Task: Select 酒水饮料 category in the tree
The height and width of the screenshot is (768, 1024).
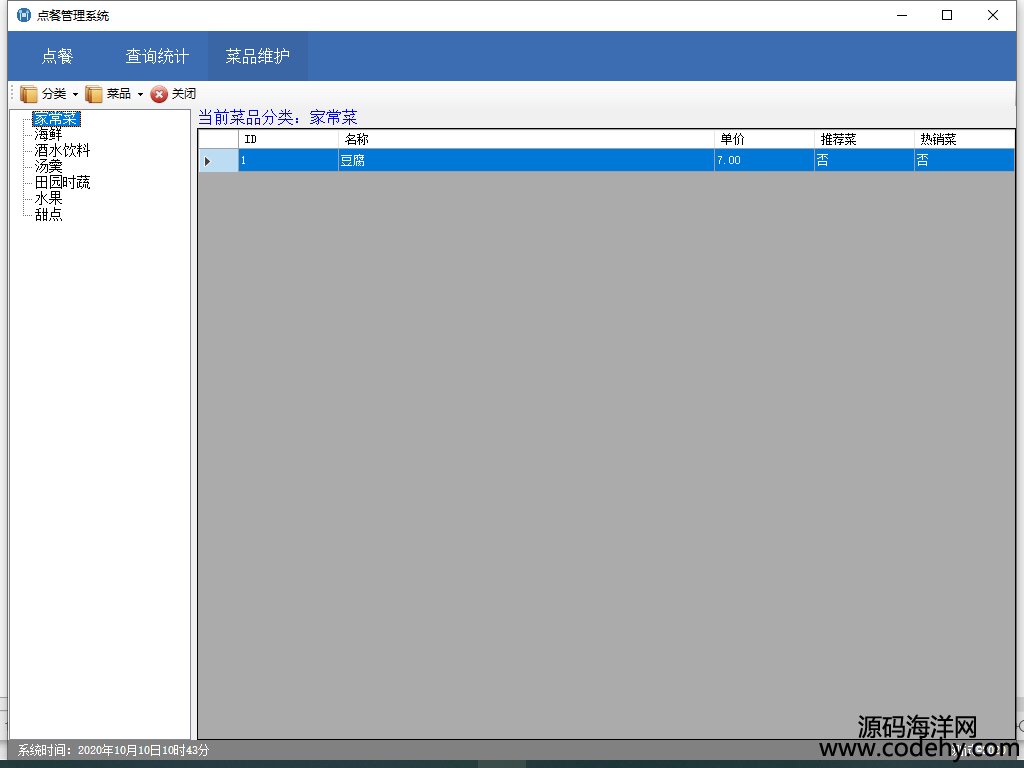Action: [62, 151]
